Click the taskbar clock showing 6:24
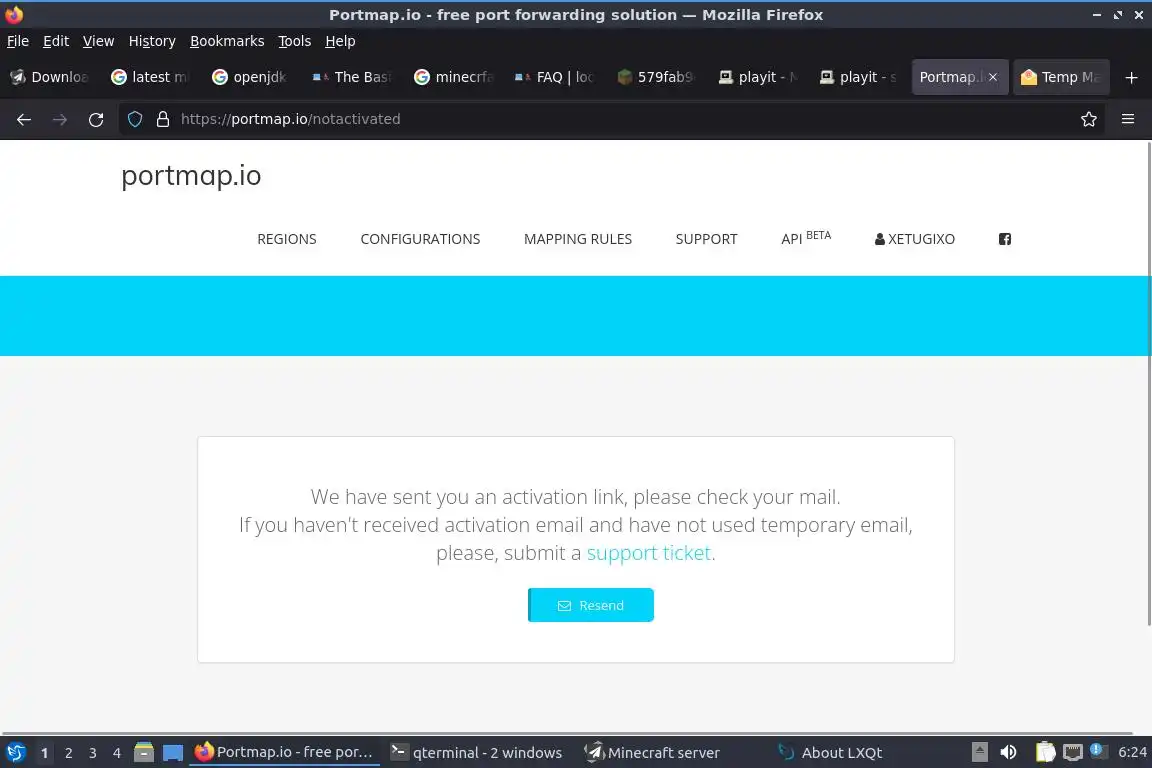Screen dimensions: 1152x768 click(1132, 753)
